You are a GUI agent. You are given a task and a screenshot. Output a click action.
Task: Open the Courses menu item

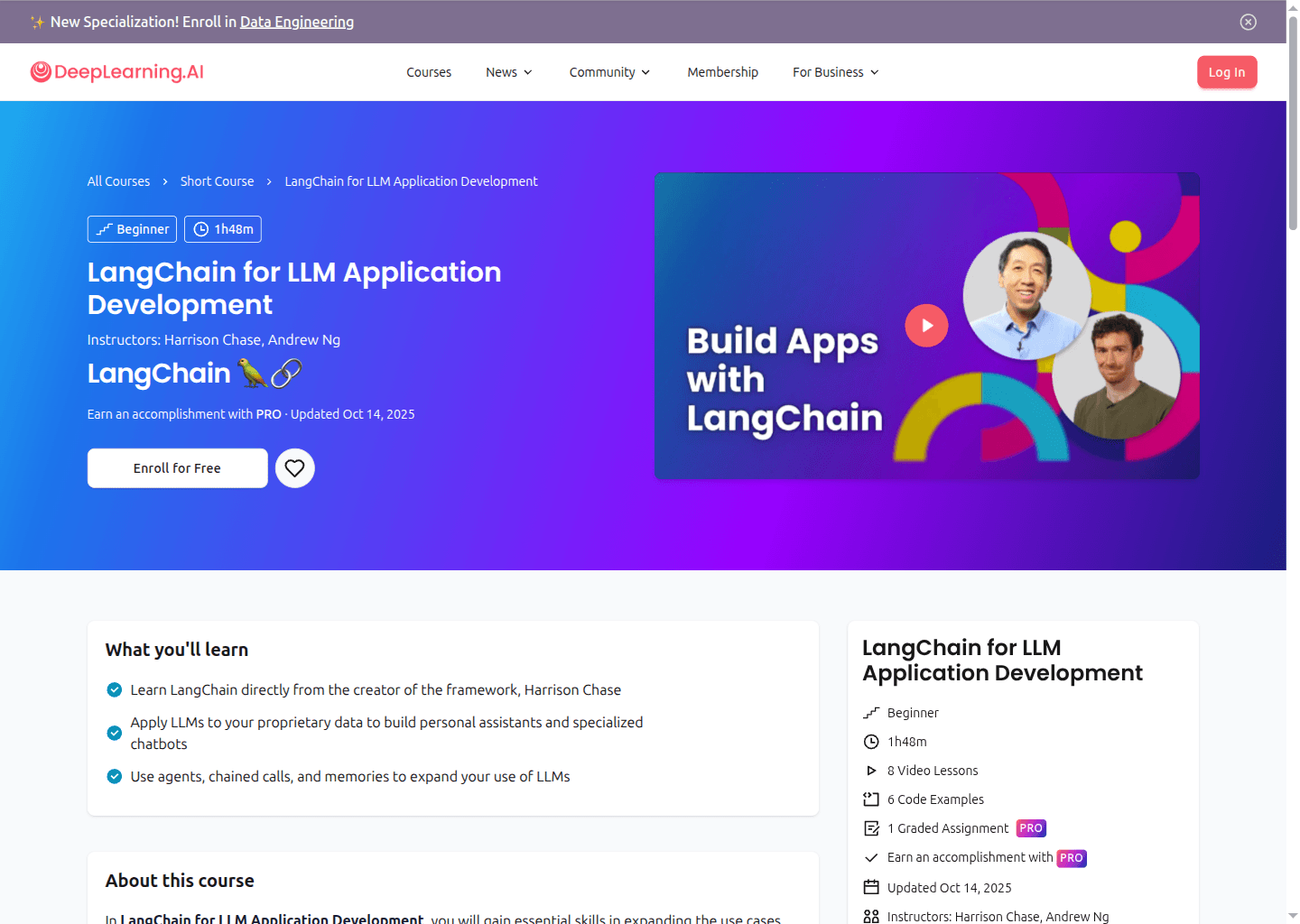tap(429, 72)
